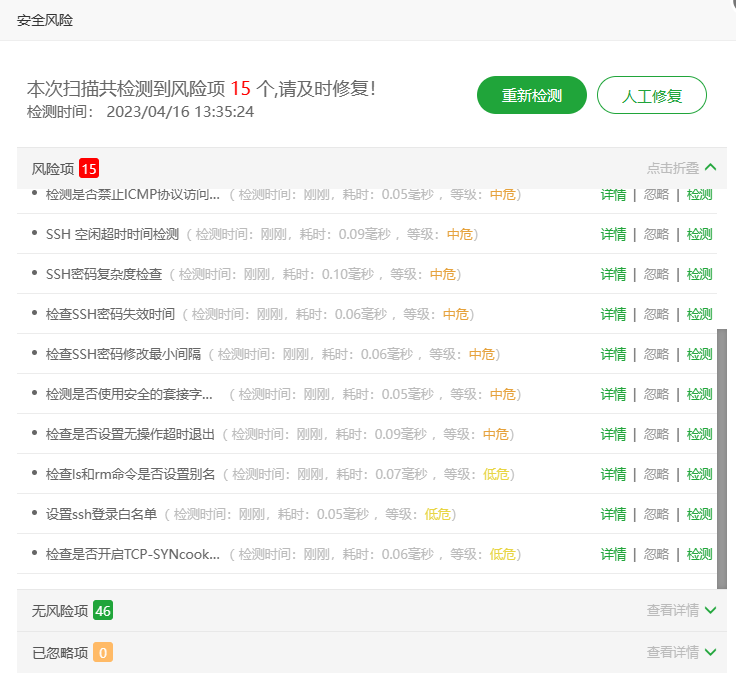Click 检测 for 检查SSH密码失效时间
Viewport: 736px width, 693px height.
coord(699,314)
